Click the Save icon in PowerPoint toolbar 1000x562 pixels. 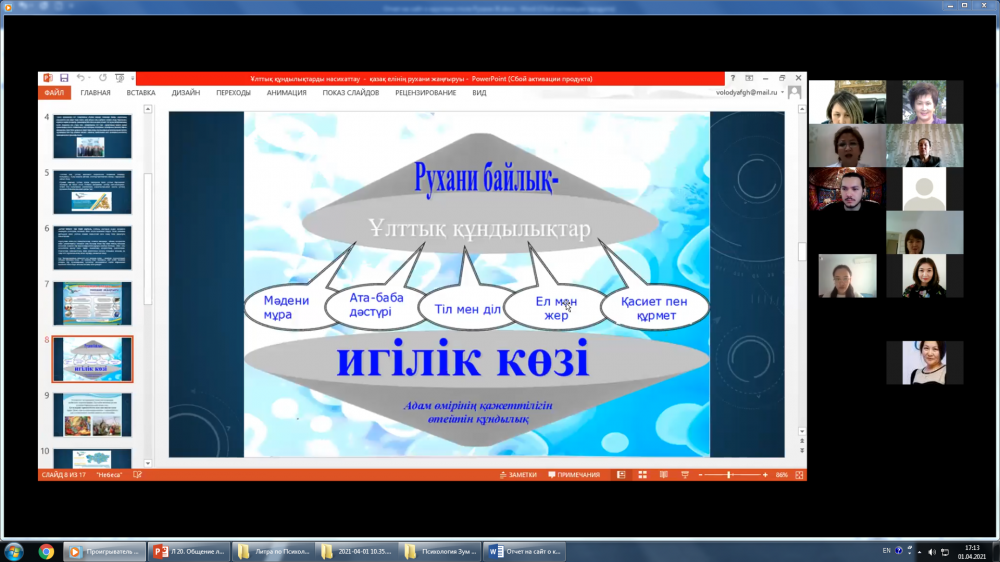[64, 78]
